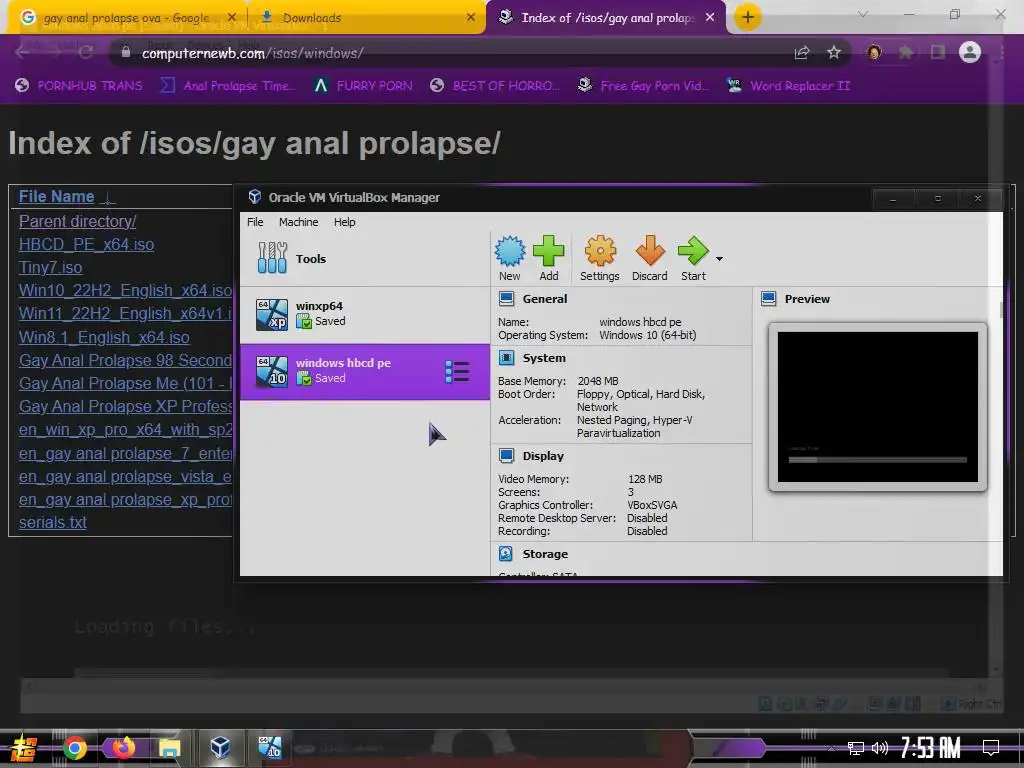Screen dimensions: 1024x768
Task: Bookmark this page with the star icon
Action: pos(833,53)
